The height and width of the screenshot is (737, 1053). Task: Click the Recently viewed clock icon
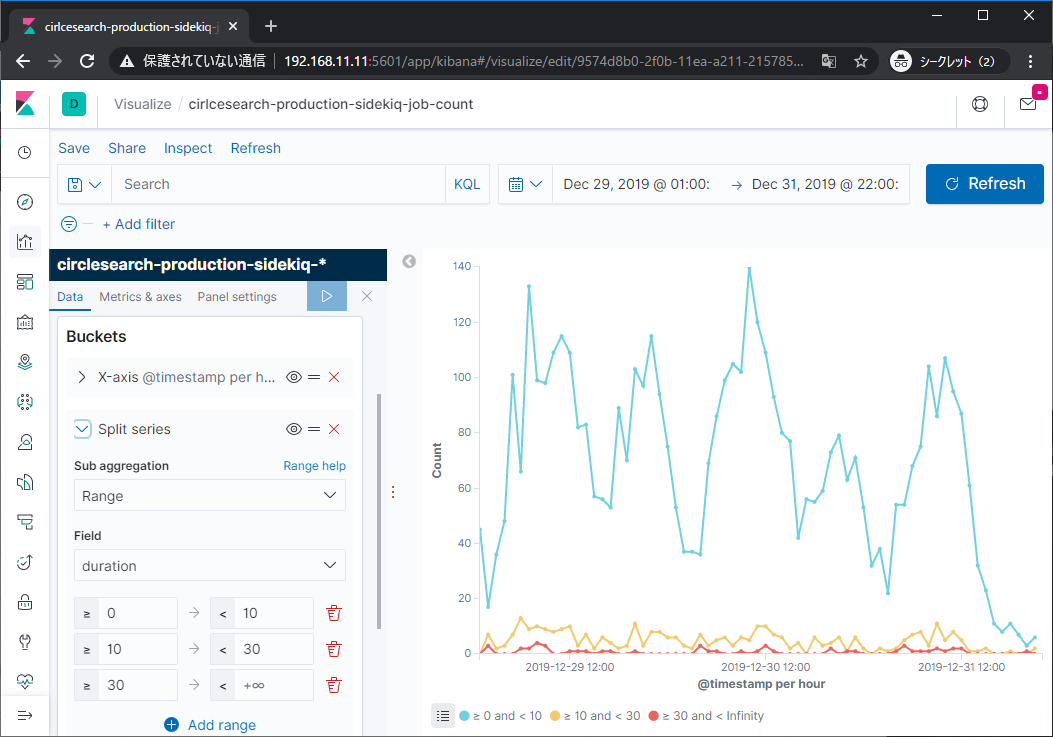25,153
